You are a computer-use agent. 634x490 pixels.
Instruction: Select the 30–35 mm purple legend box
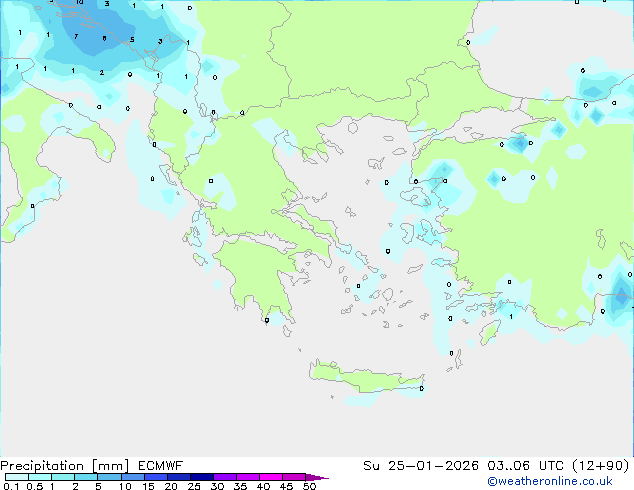pyautogui.click(x=225, y=477)
